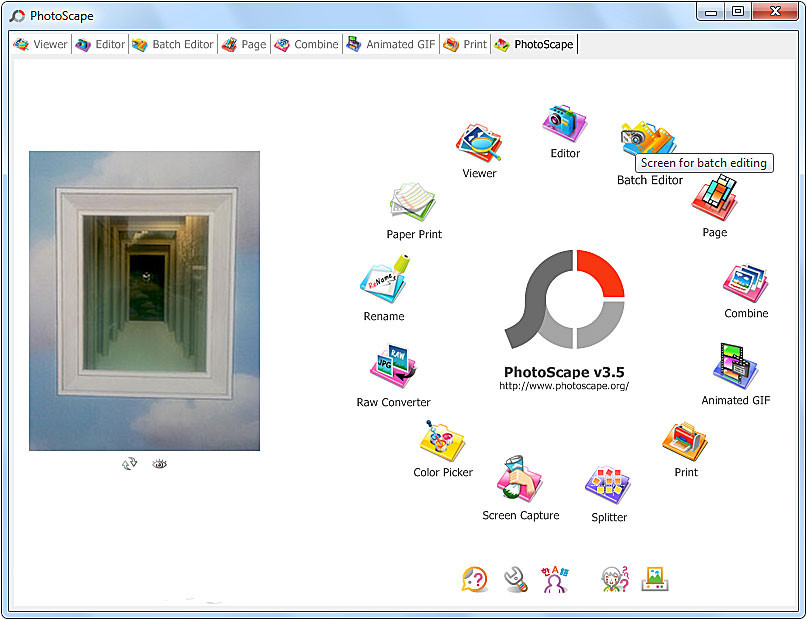Open the Color Picker icon
This screenshot has width=807, height=620.
(442, 441)
